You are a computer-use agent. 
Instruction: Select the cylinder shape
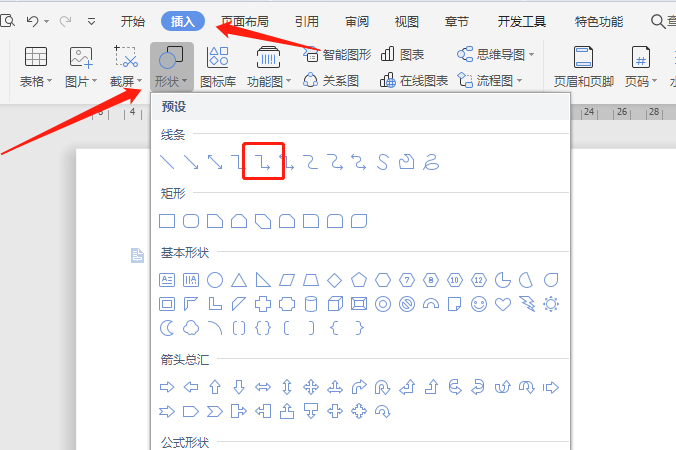pos(311,304)
